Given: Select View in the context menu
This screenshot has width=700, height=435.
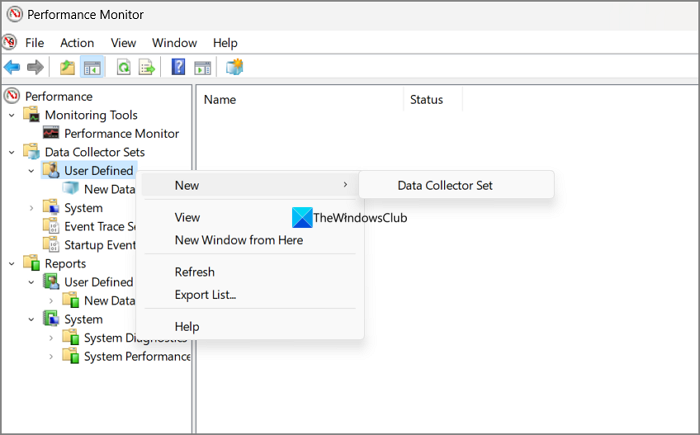Looking at the screenshot, I should click(x=251, y=217).
